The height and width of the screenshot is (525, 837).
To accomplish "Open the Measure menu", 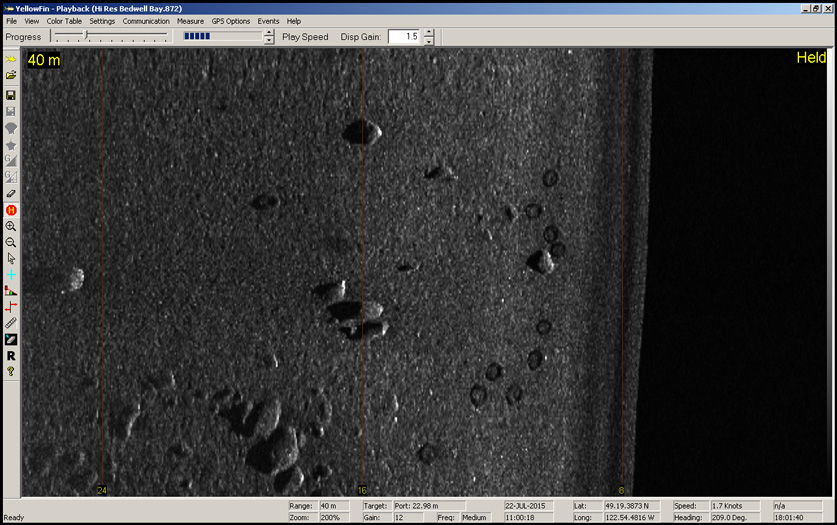I will coord(190,21).
